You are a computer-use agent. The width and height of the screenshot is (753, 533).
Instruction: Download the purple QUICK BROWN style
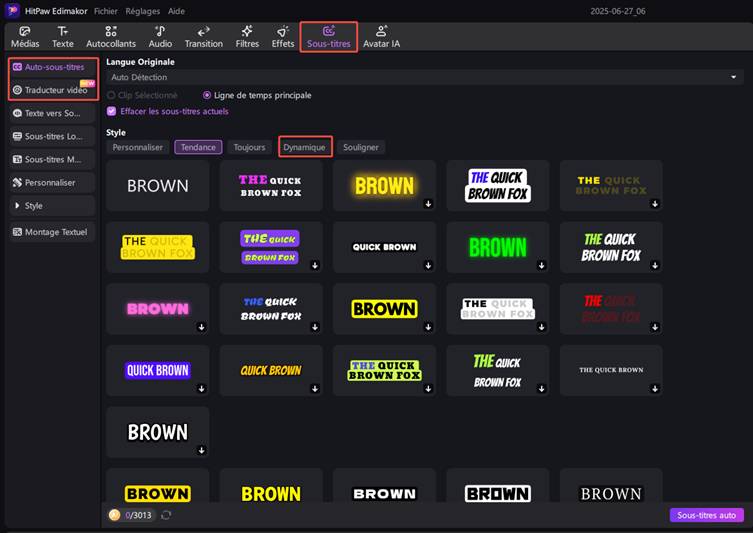[201, 388]
